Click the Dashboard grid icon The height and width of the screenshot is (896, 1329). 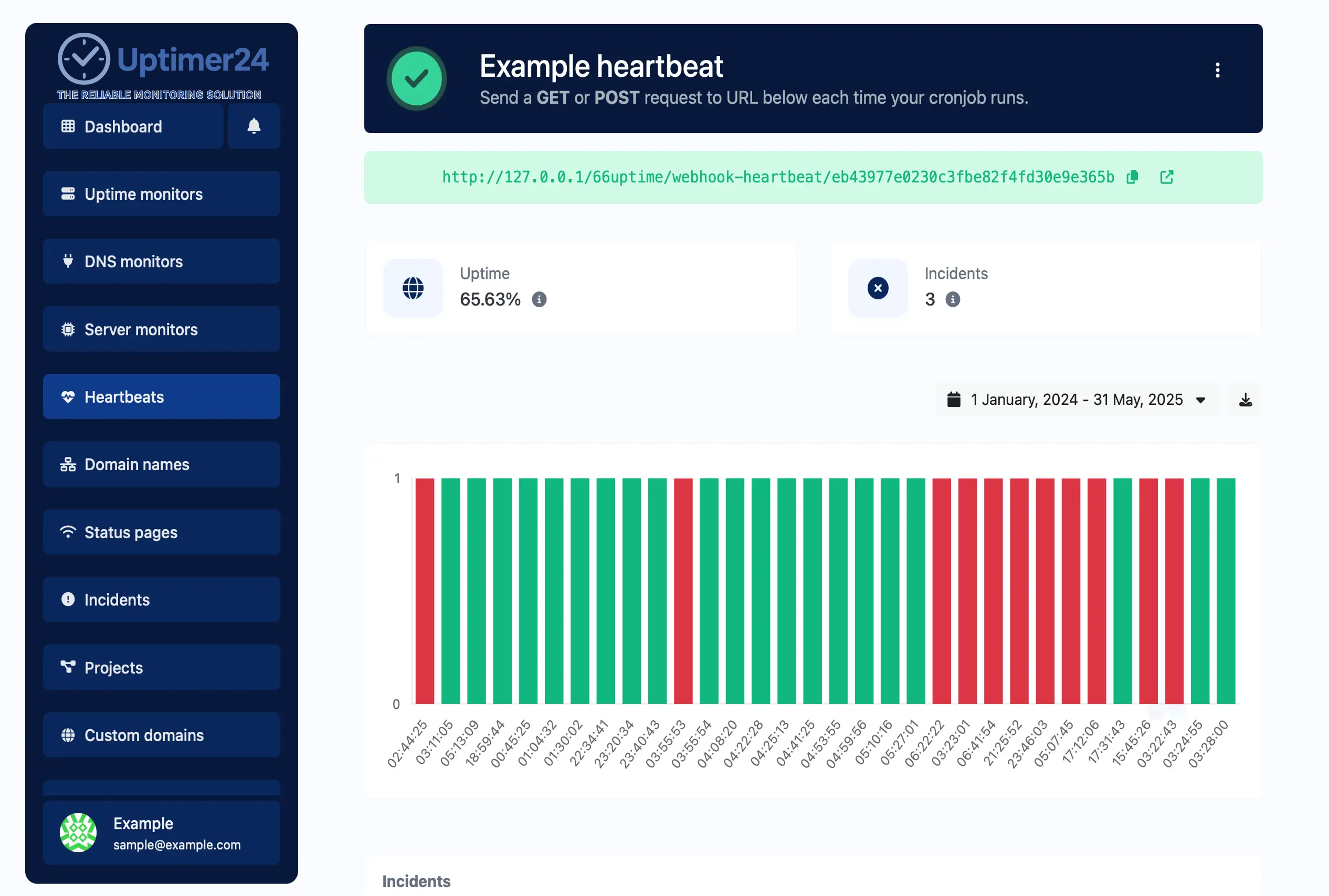click(68, 126)
